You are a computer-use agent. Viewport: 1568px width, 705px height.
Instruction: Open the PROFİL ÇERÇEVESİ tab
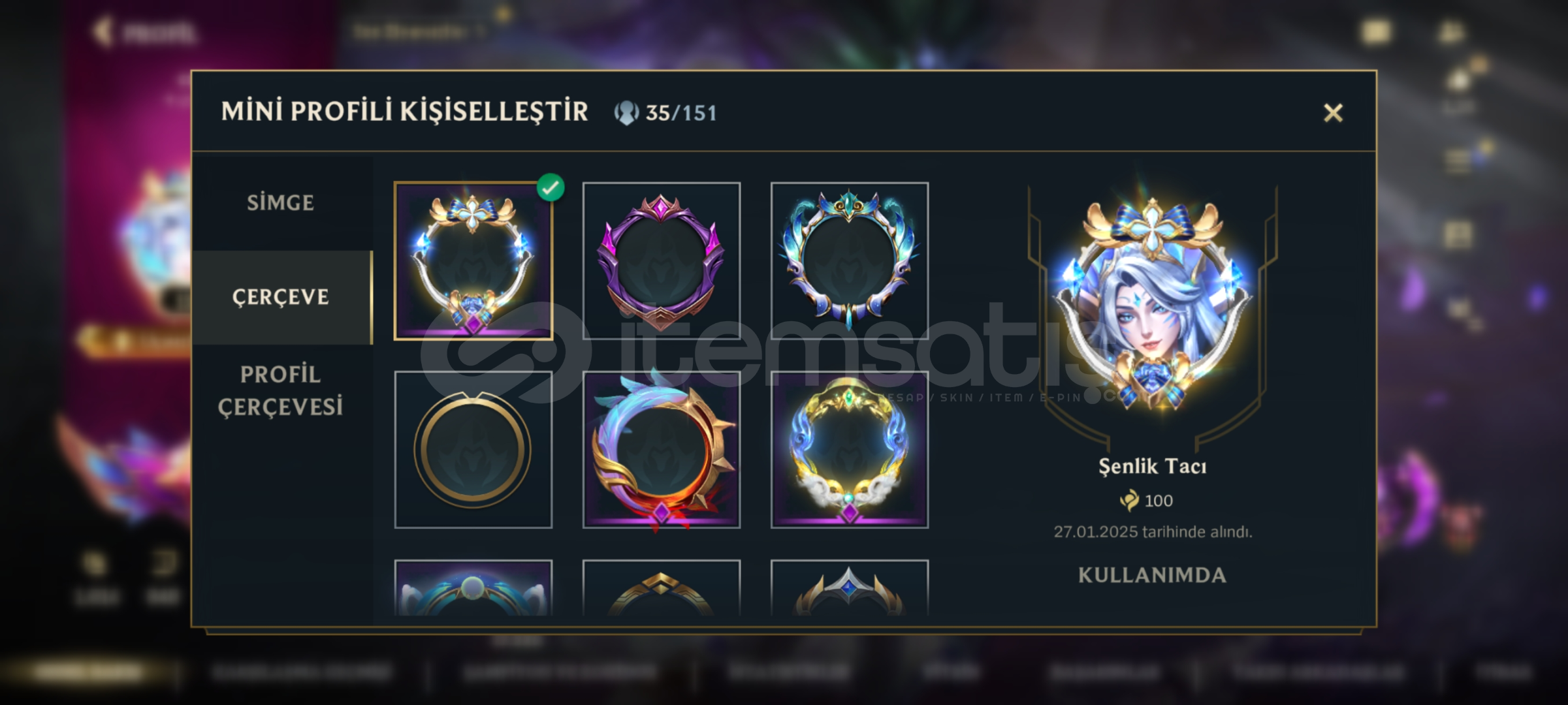pyautogui.click(x=281, y=390)
